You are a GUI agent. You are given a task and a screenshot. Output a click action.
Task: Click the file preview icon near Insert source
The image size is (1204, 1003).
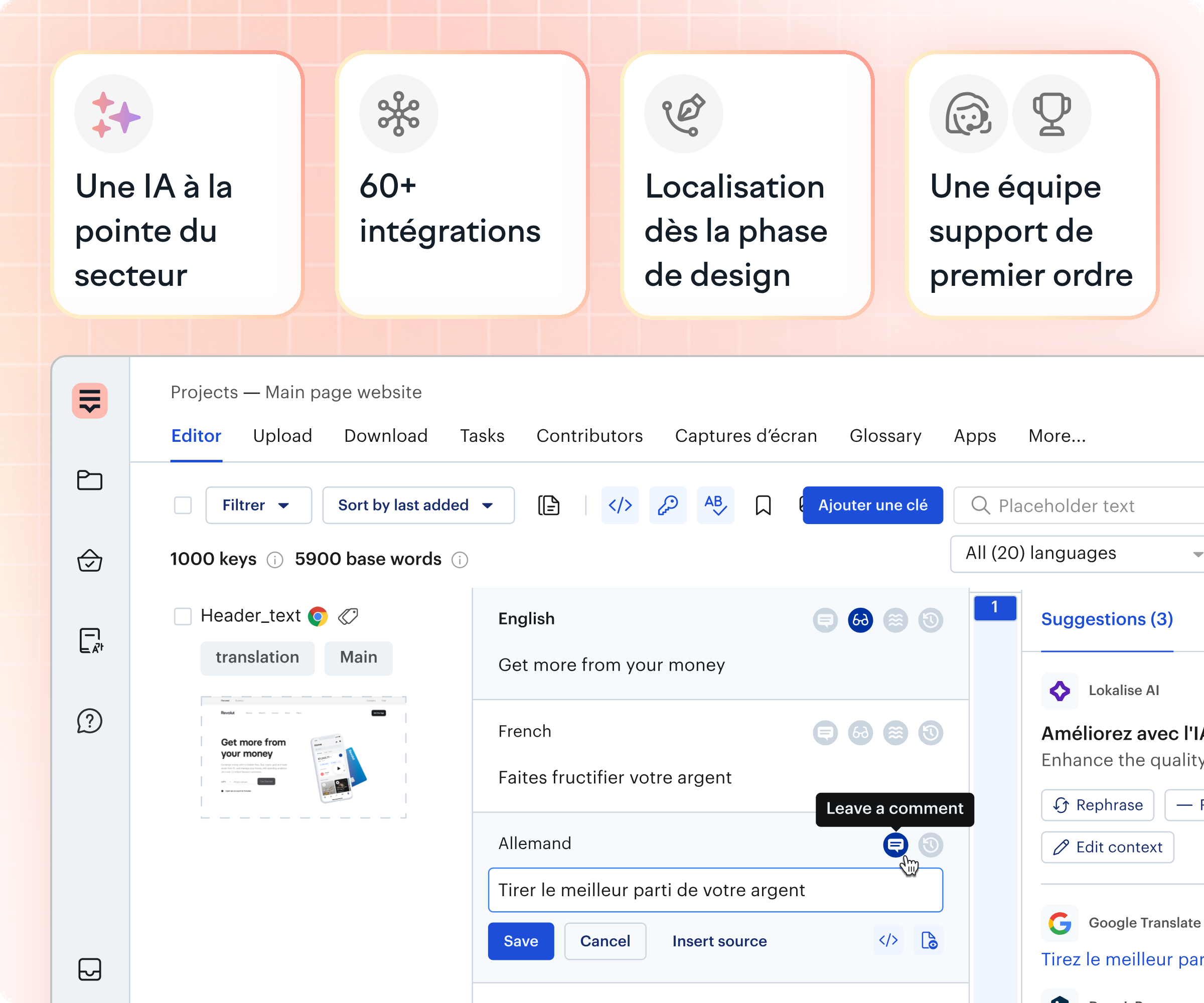[x=929, y=940]
